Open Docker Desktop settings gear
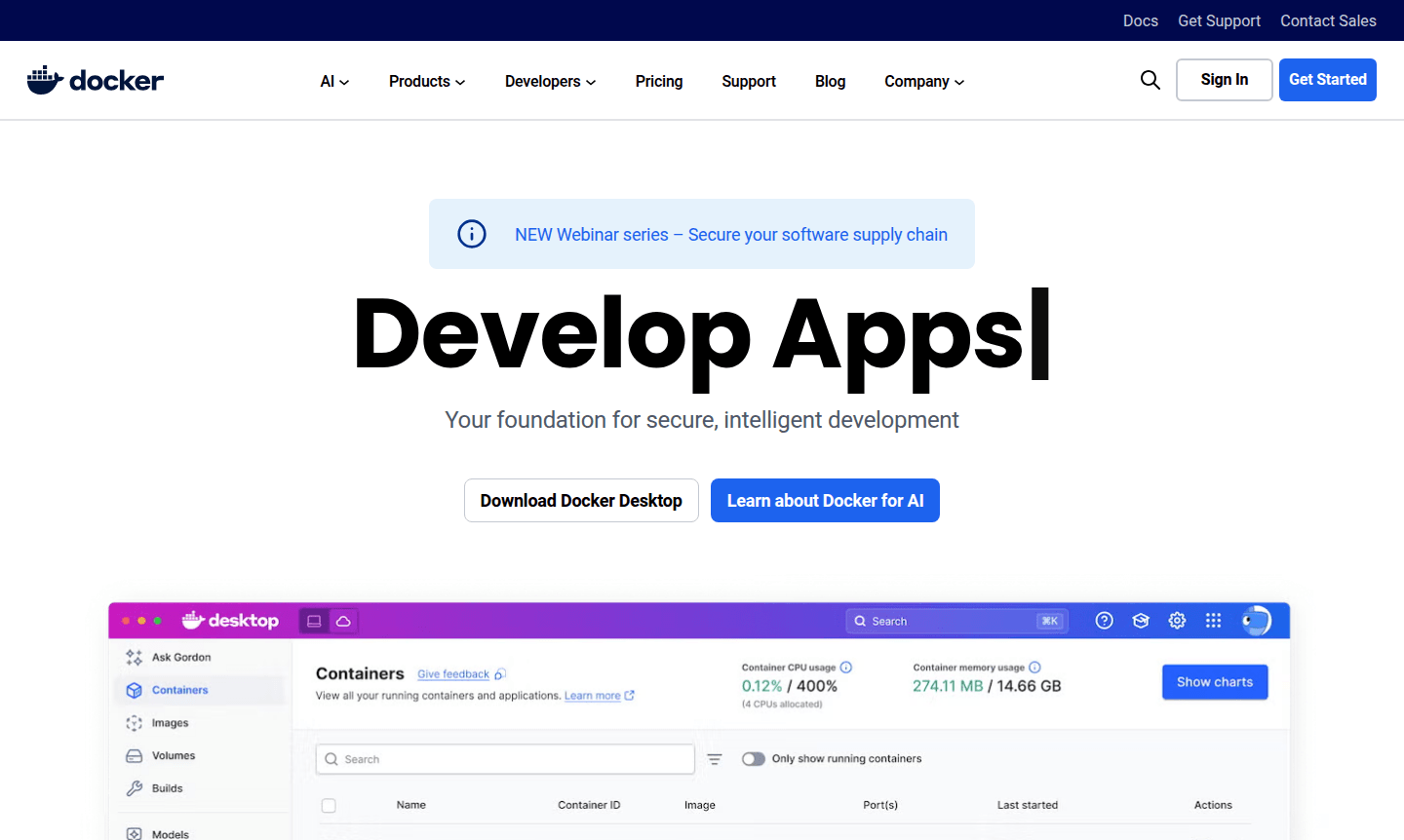Viewport: 1404px width, 840px height. (1177, 620)
